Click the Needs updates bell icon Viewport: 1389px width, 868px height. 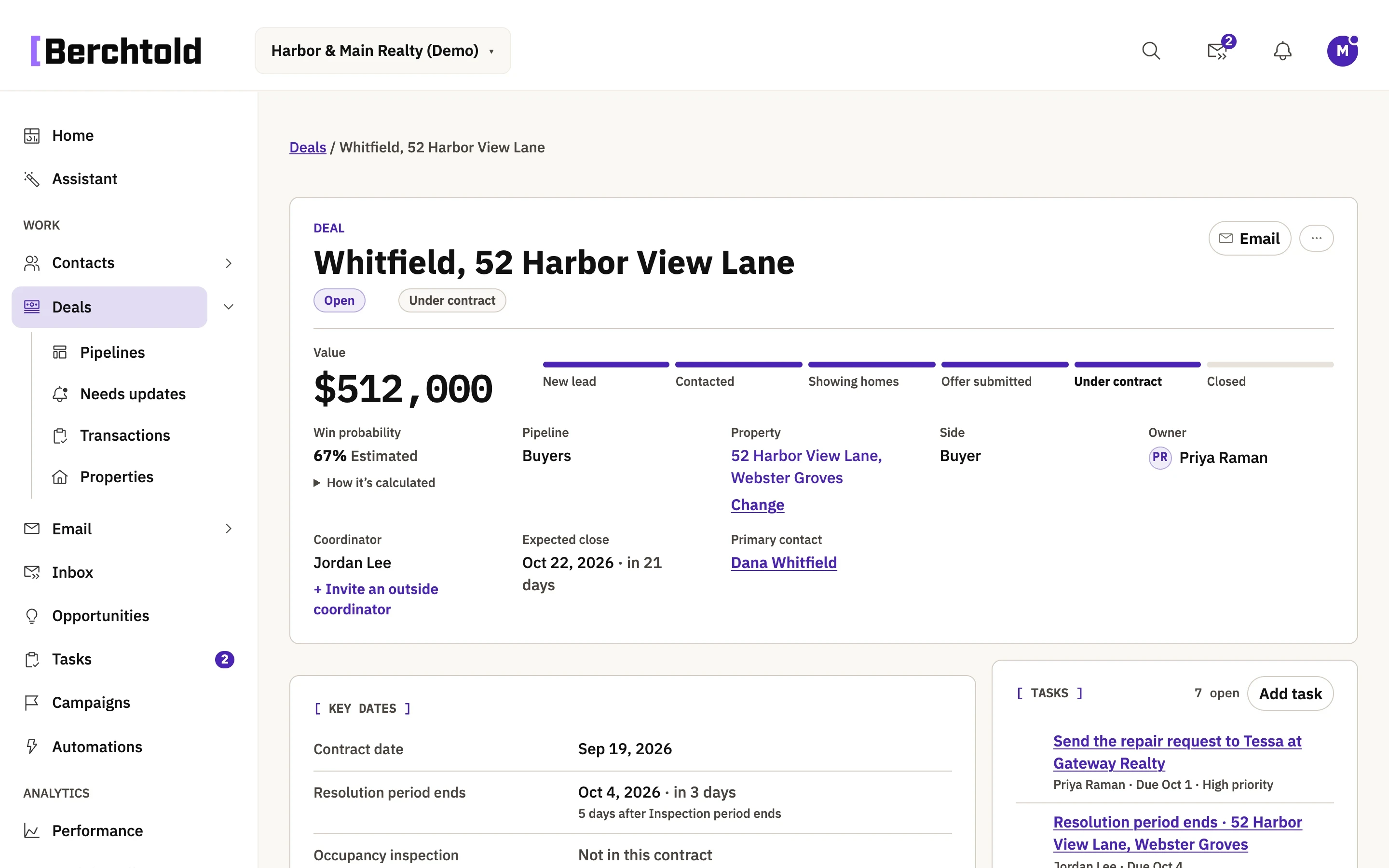tap(60, 394)
